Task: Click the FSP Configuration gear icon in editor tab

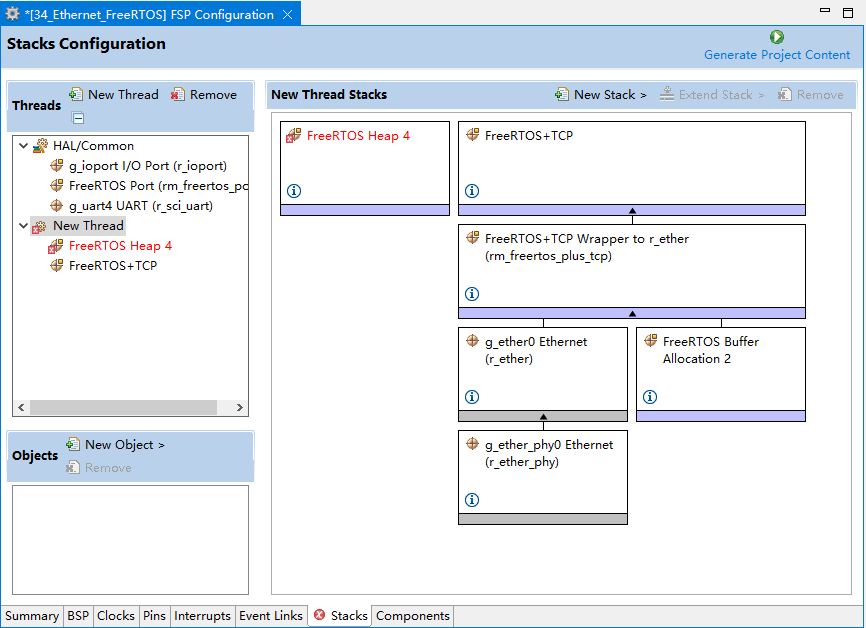Action: [12, 14]
